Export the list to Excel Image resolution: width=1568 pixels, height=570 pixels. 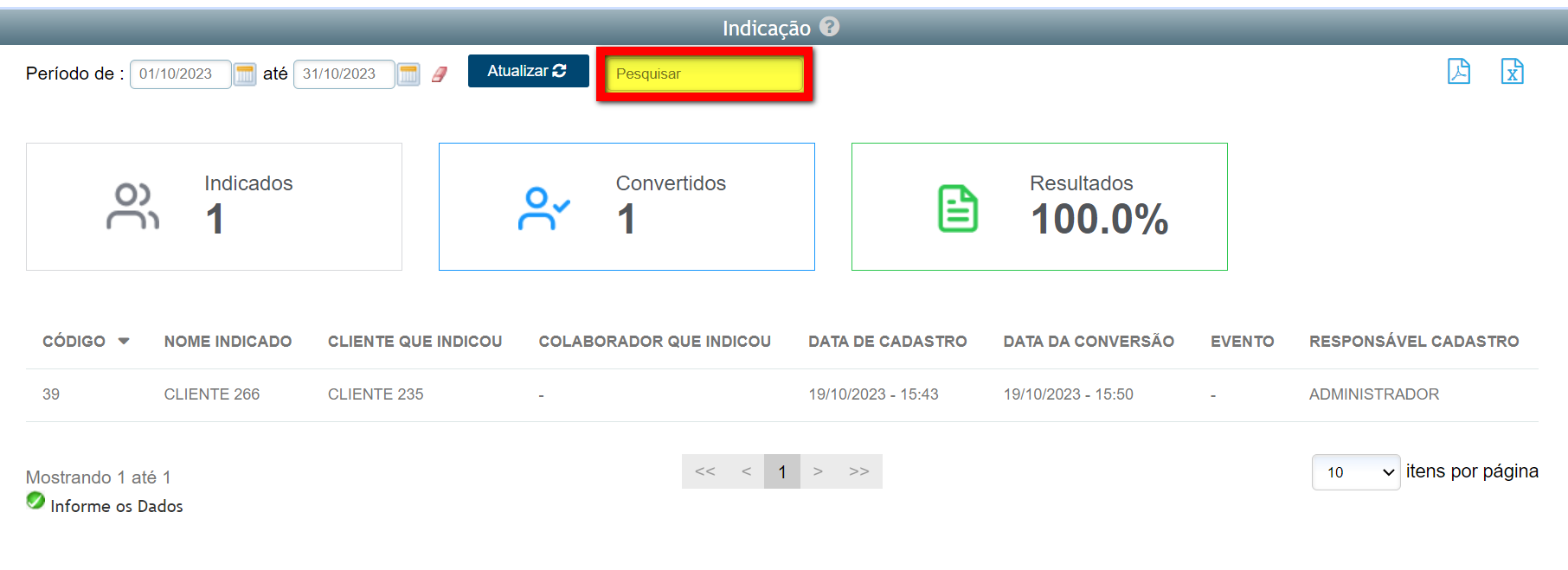pos(1512,71)
